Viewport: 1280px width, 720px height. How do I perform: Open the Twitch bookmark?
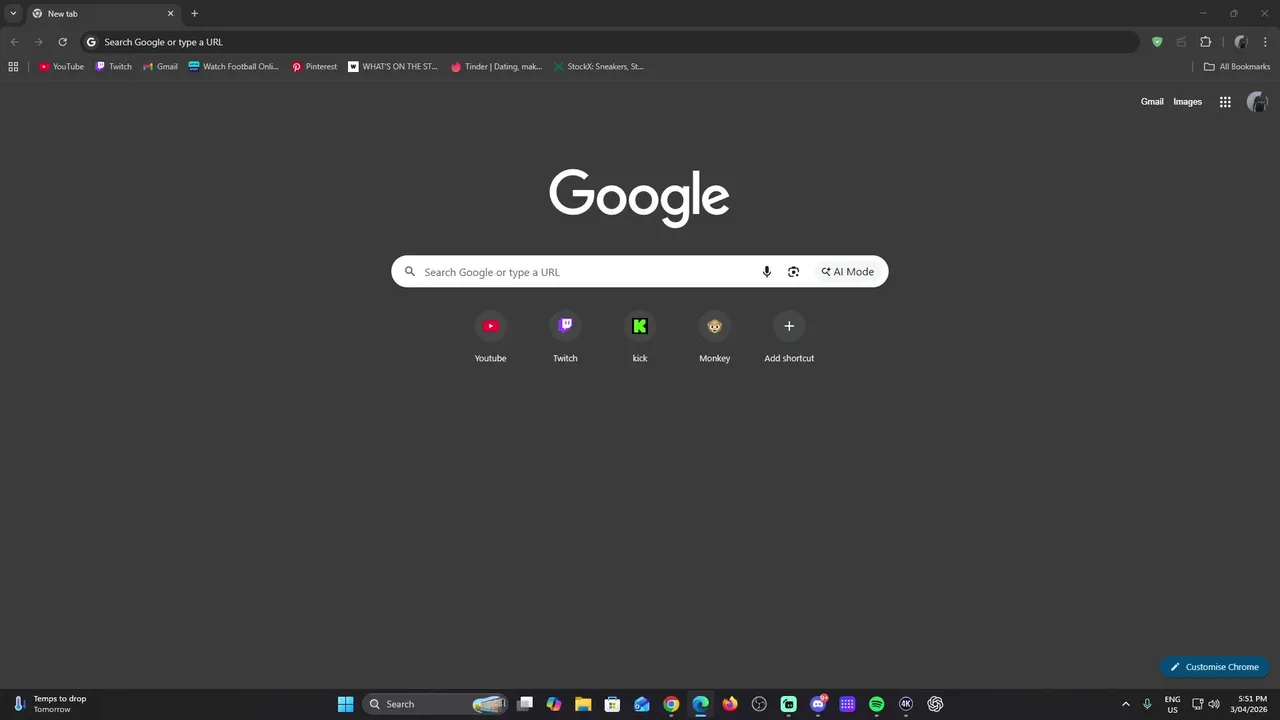click(113, 67)
